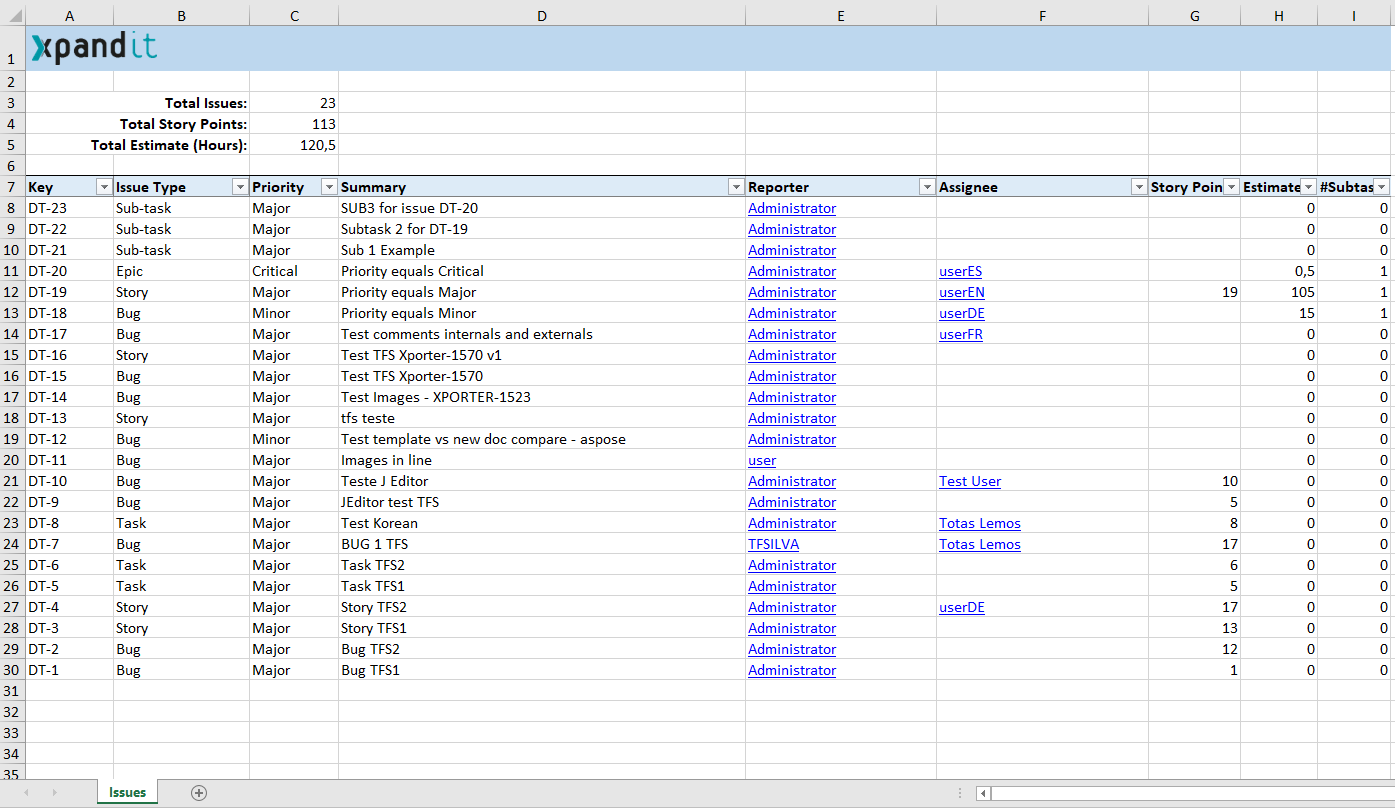Open the Key column filter dropdown
The height and width of the screenshot is (808, 1395).
103,187
